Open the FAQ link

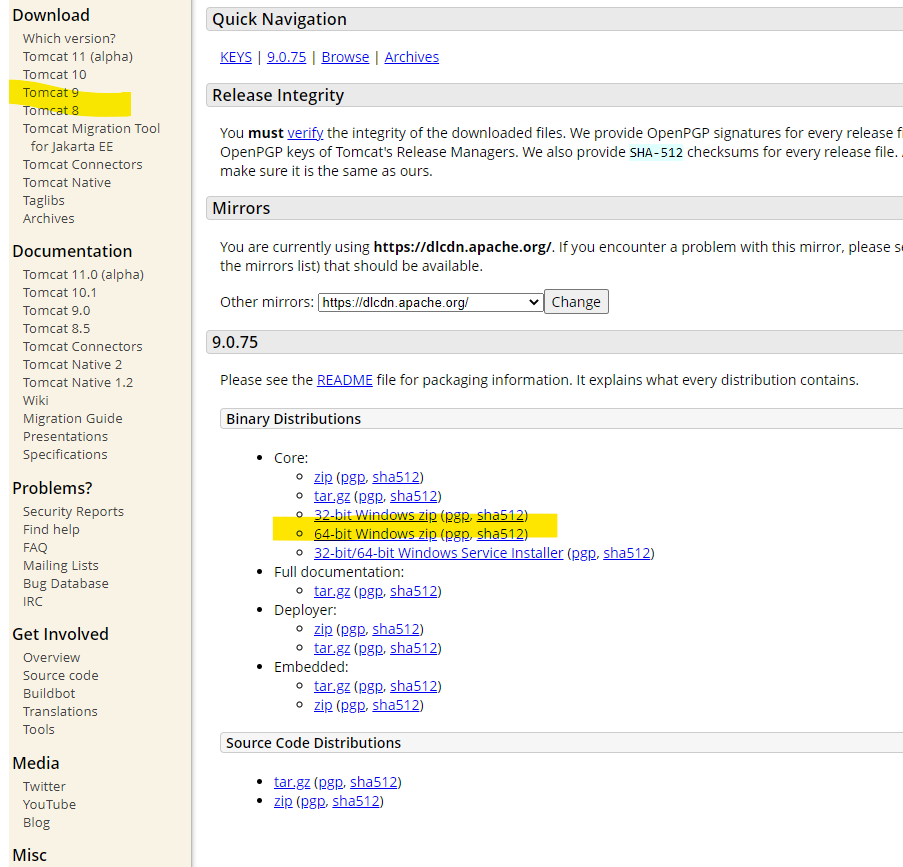coord(35,547)
